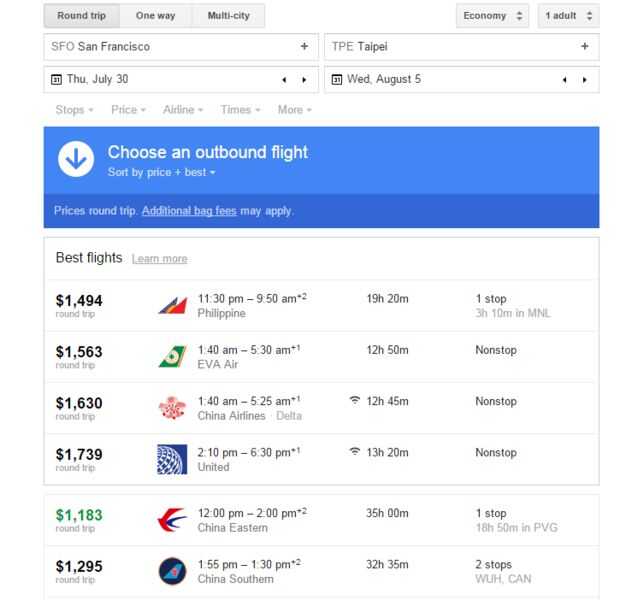
Task: Open the 1 adult passengers dropdown
Action: coord(568,16)
